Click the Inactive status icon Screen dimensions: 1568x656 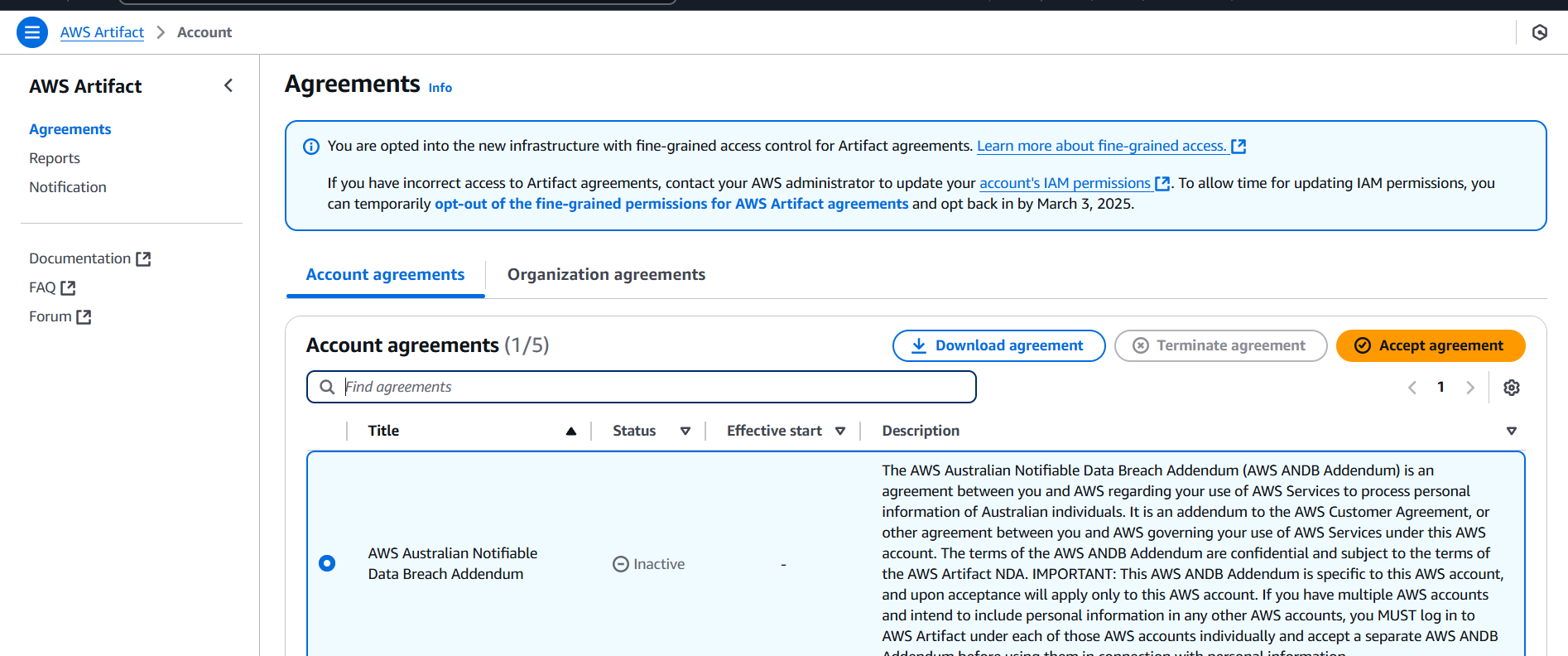click(621, 564)
